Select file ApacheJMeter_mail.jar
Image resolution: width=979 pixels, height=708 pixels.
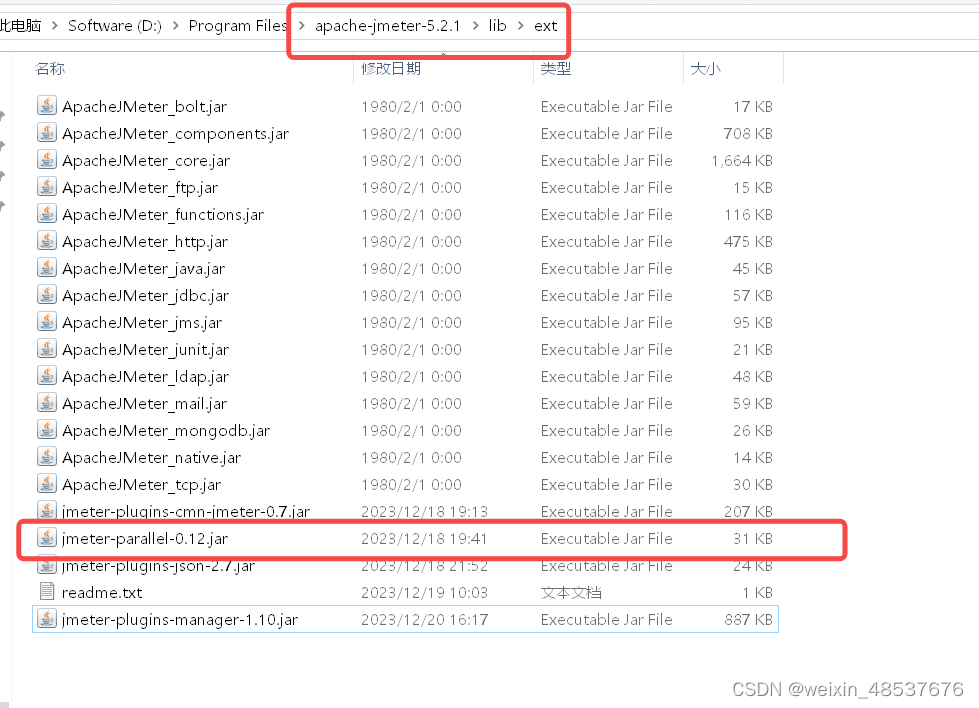pyautogui.click(x=144, y=404)
